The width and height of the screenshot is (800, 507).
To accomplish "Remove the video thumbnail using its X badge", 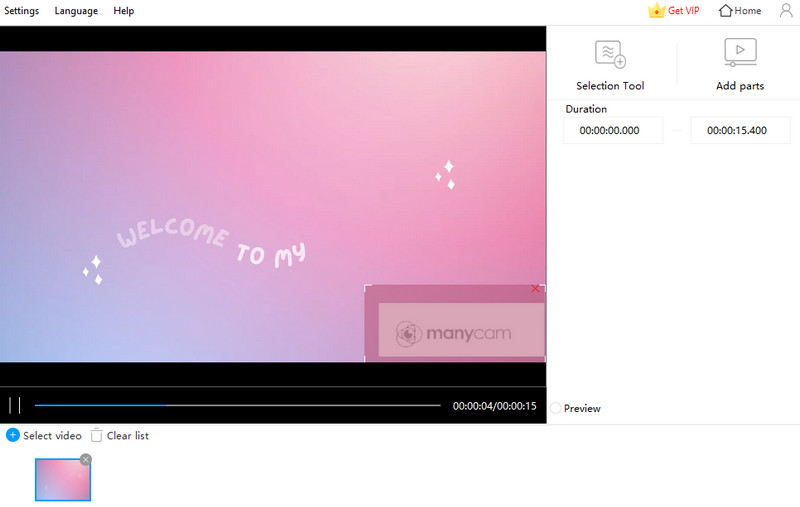I will pyautogui.click(x=86, y=459).
